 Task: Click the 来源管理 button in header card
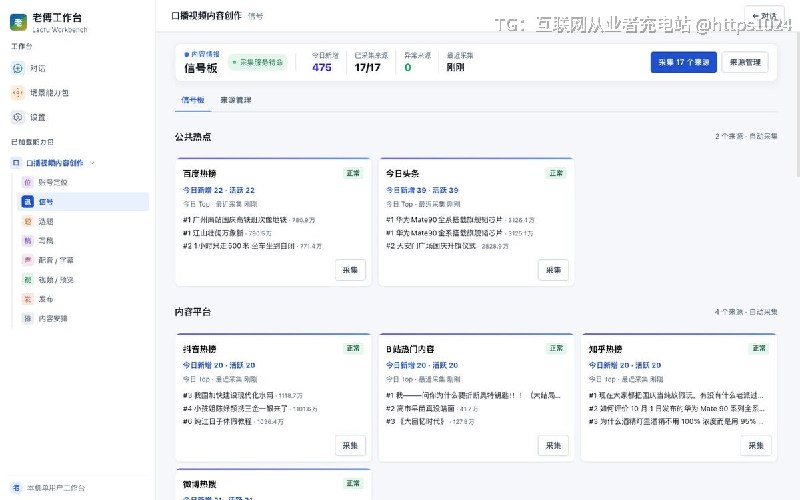click(x=745, y=62)
